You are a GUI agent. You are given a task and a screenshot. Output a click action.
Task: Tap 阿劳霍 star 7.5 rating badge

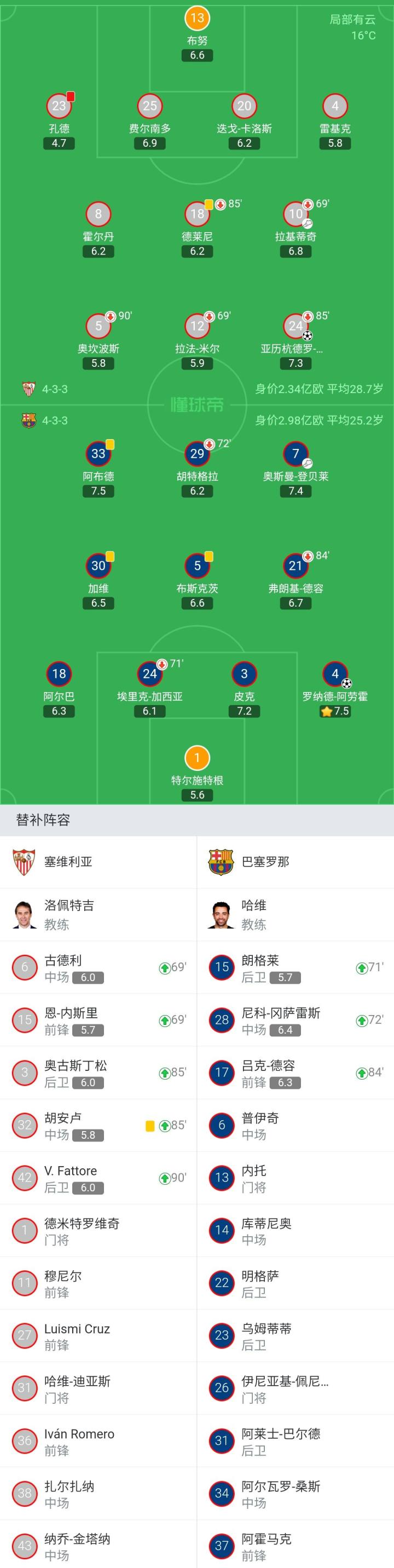(334, 711)
